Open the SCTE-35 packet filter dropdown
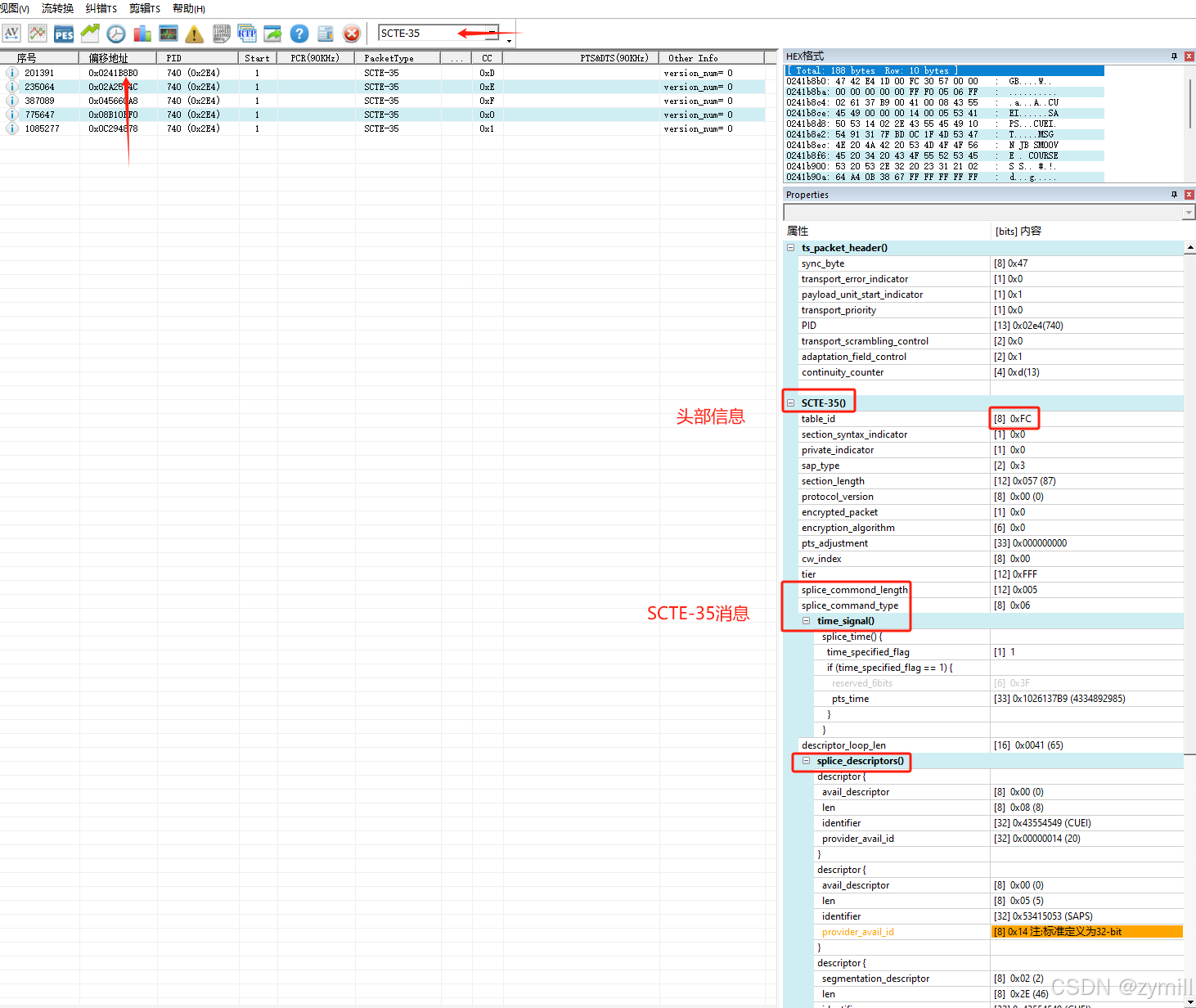 pos(493,34)
